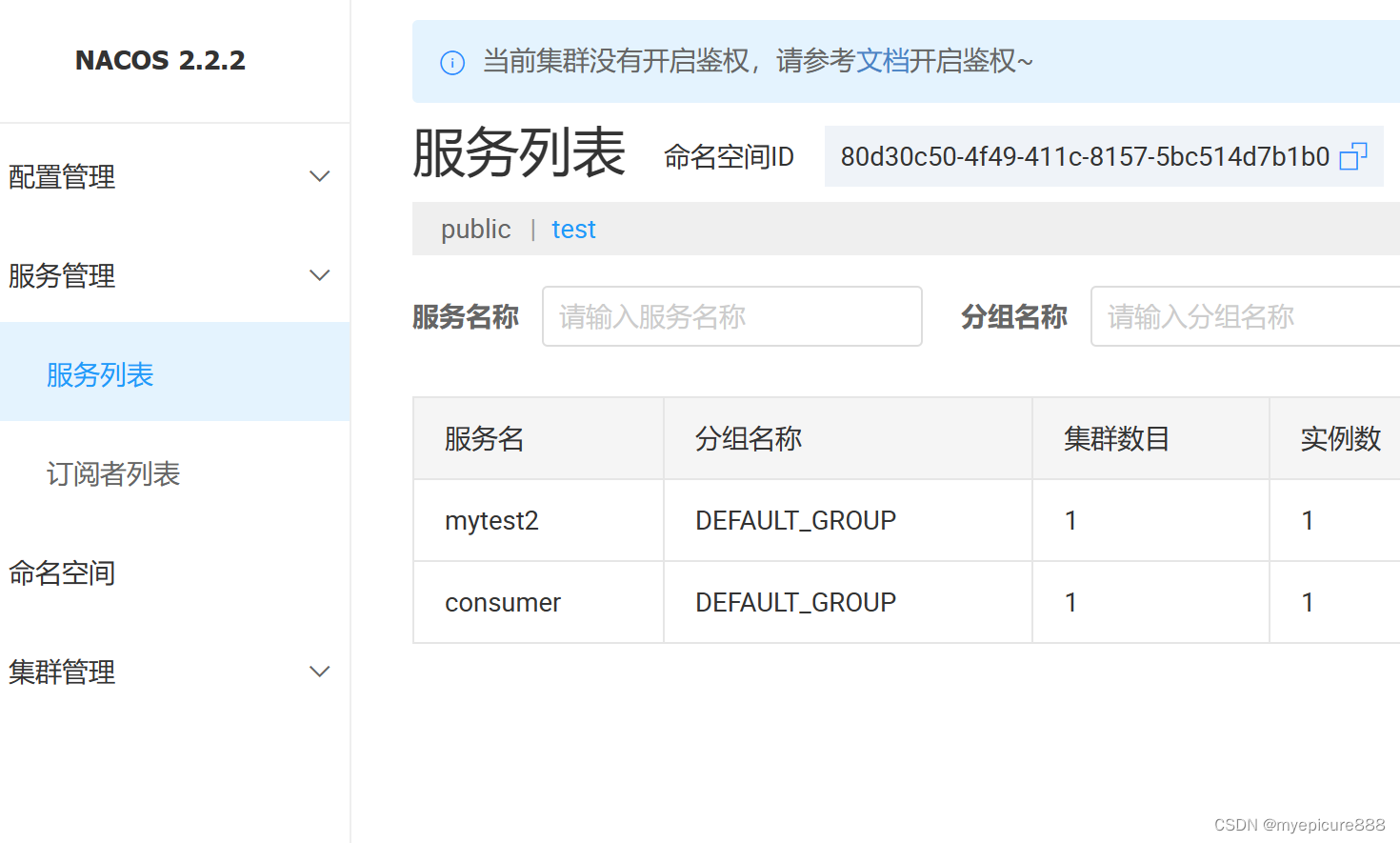Click the consumer service name
1400x843 pixels.
[x=503, y=602]
